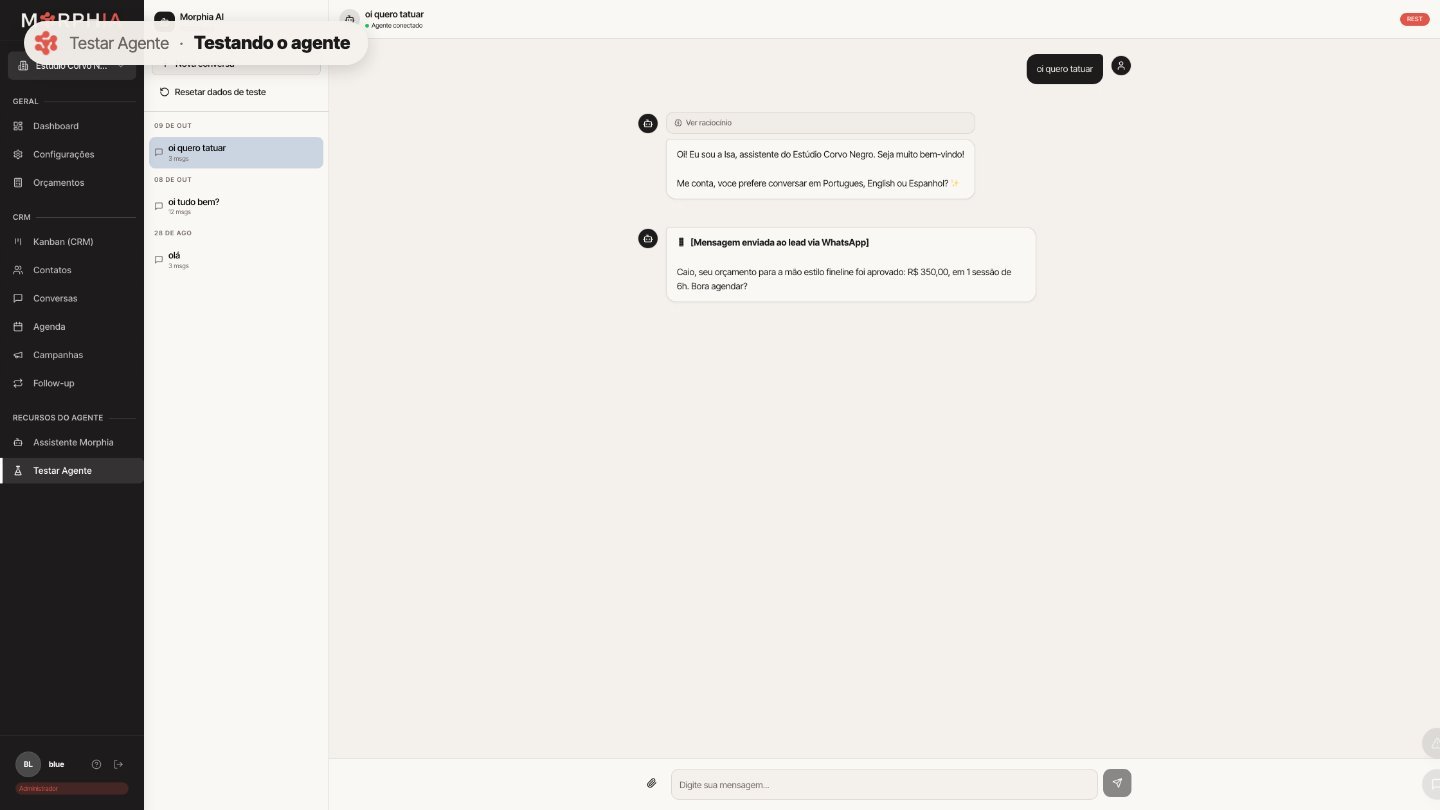Go to the Agenda page
This screenshot has width=1440, height=810.
(71, 327)
